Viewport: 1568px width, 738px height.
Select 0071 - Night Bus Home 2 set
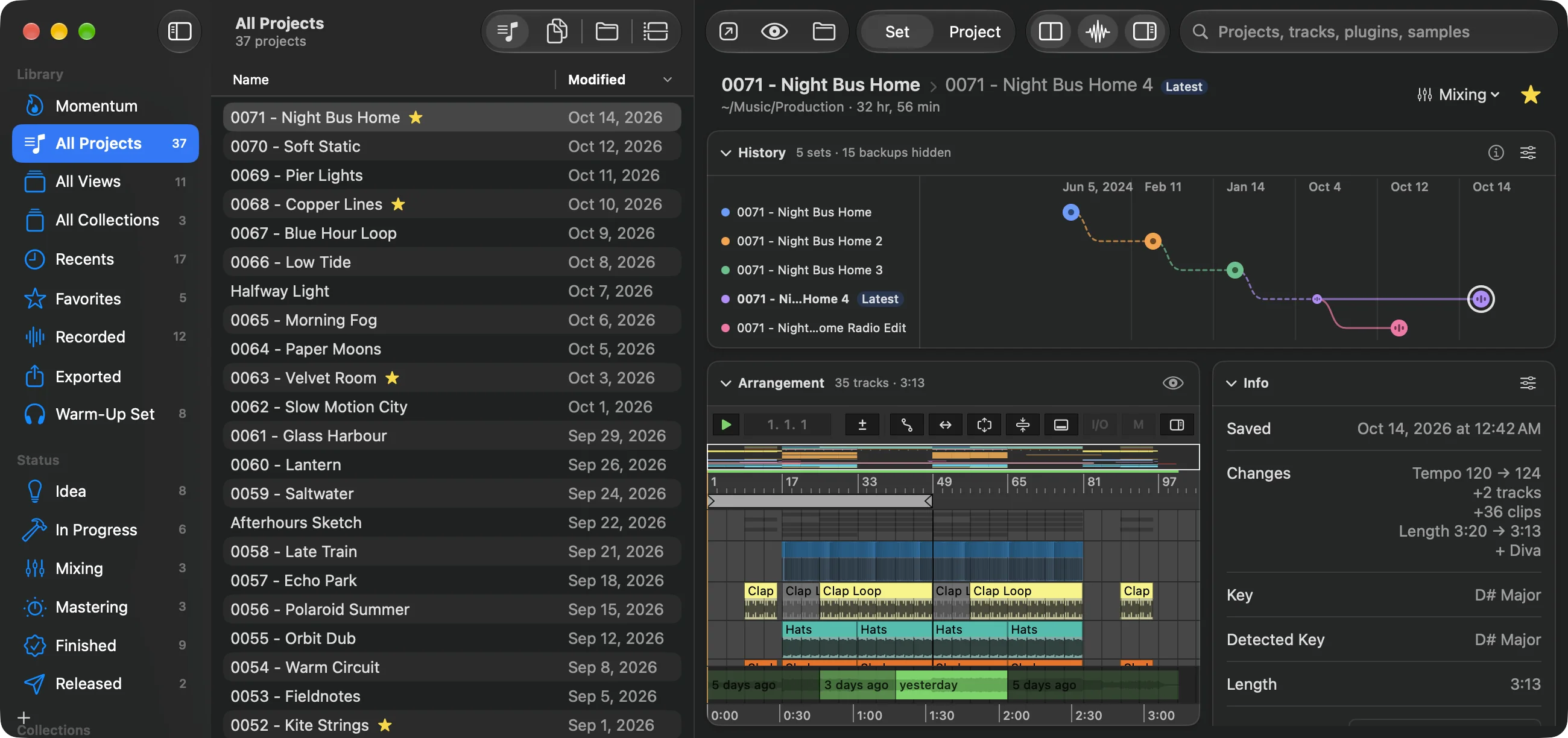click(809, 241)
